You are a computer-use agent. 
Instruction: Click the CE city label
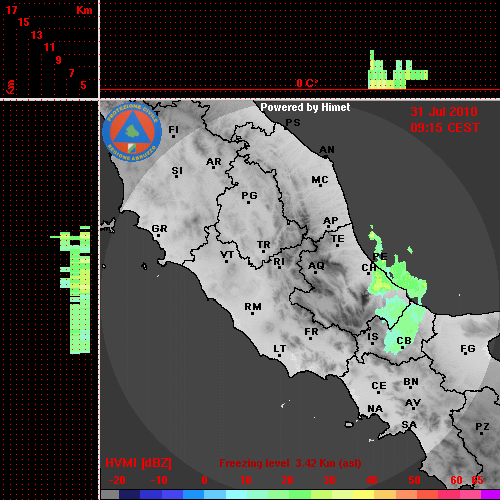[379, 386]
